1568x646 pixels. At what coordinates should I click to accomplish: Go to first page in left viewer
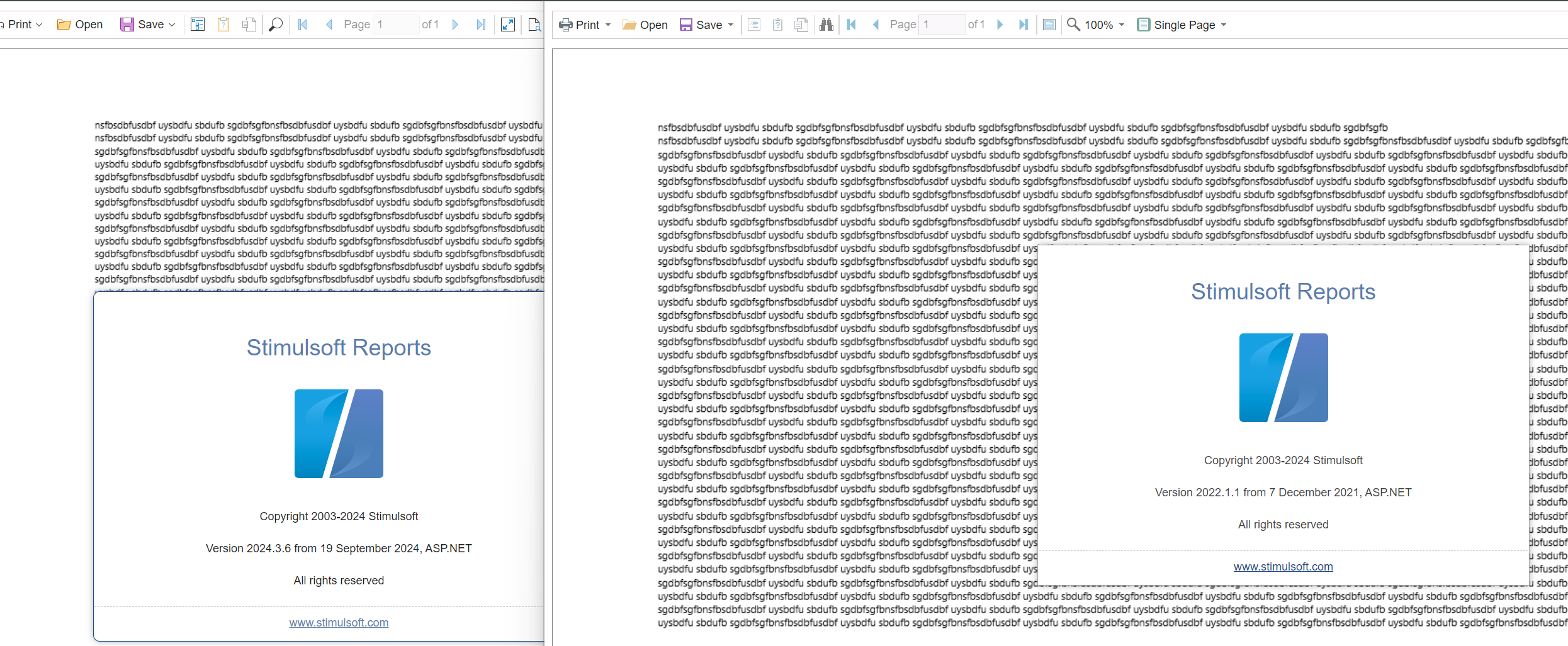303,25
